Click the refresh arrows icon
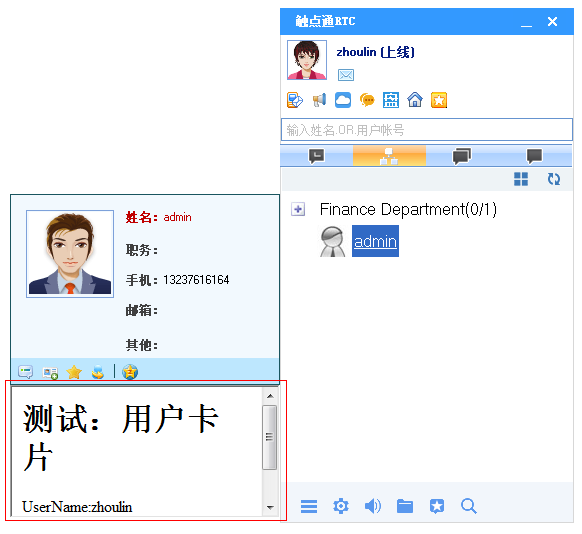 [x=554, y=179]
